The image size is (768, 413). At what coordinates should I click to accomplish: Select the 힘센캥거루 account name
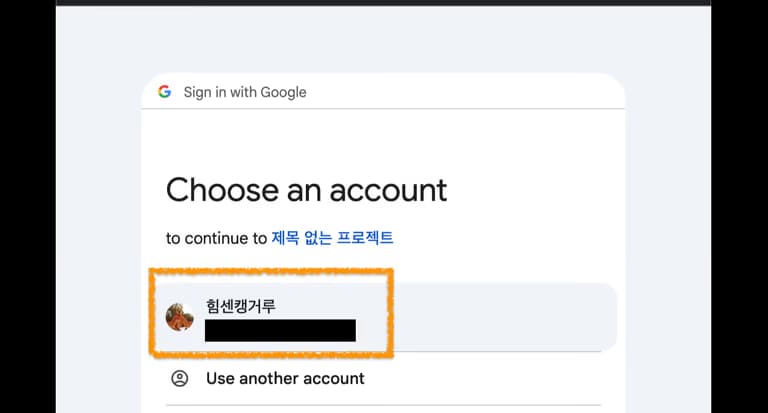240,306
